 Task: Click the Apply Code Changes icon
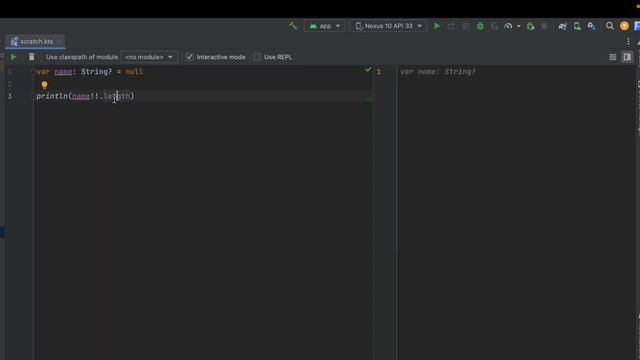[466, 26]
